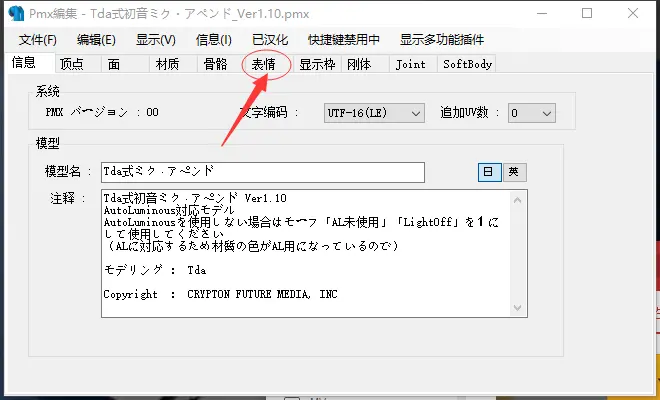Click the comment box scroll up arrow
The height and width of the screenshot is (400, 660).
(517, 200)
